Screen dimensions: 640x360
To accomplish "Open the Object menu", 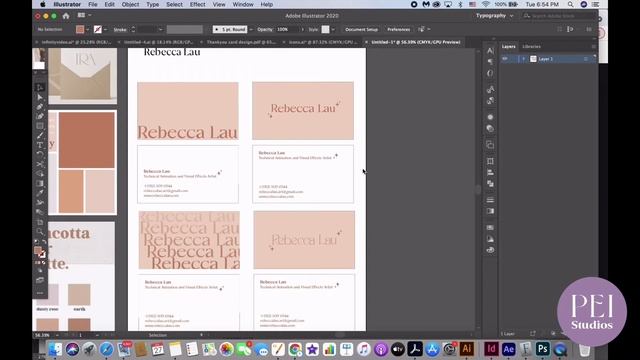I will (130, 4).
